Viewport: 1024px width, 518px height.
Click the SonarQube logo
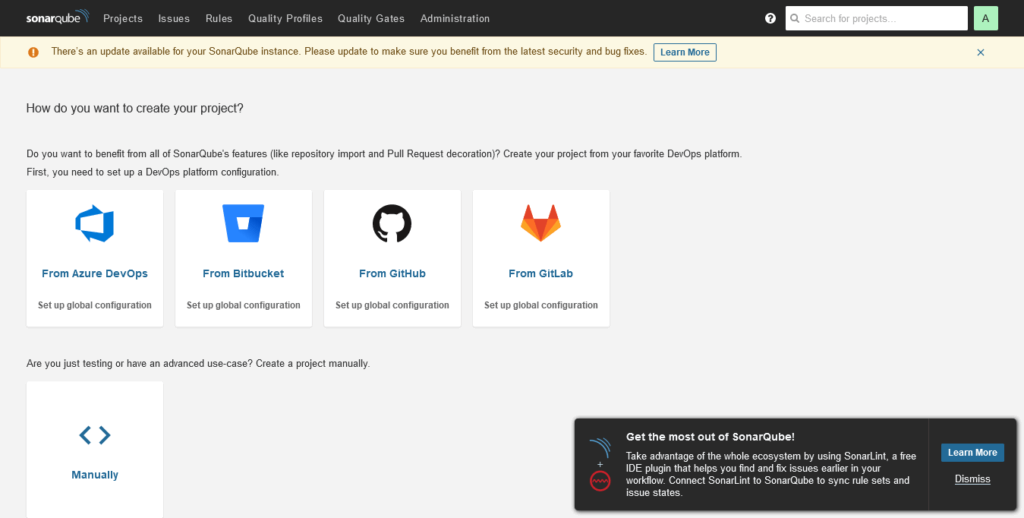(x=57, y=18)
